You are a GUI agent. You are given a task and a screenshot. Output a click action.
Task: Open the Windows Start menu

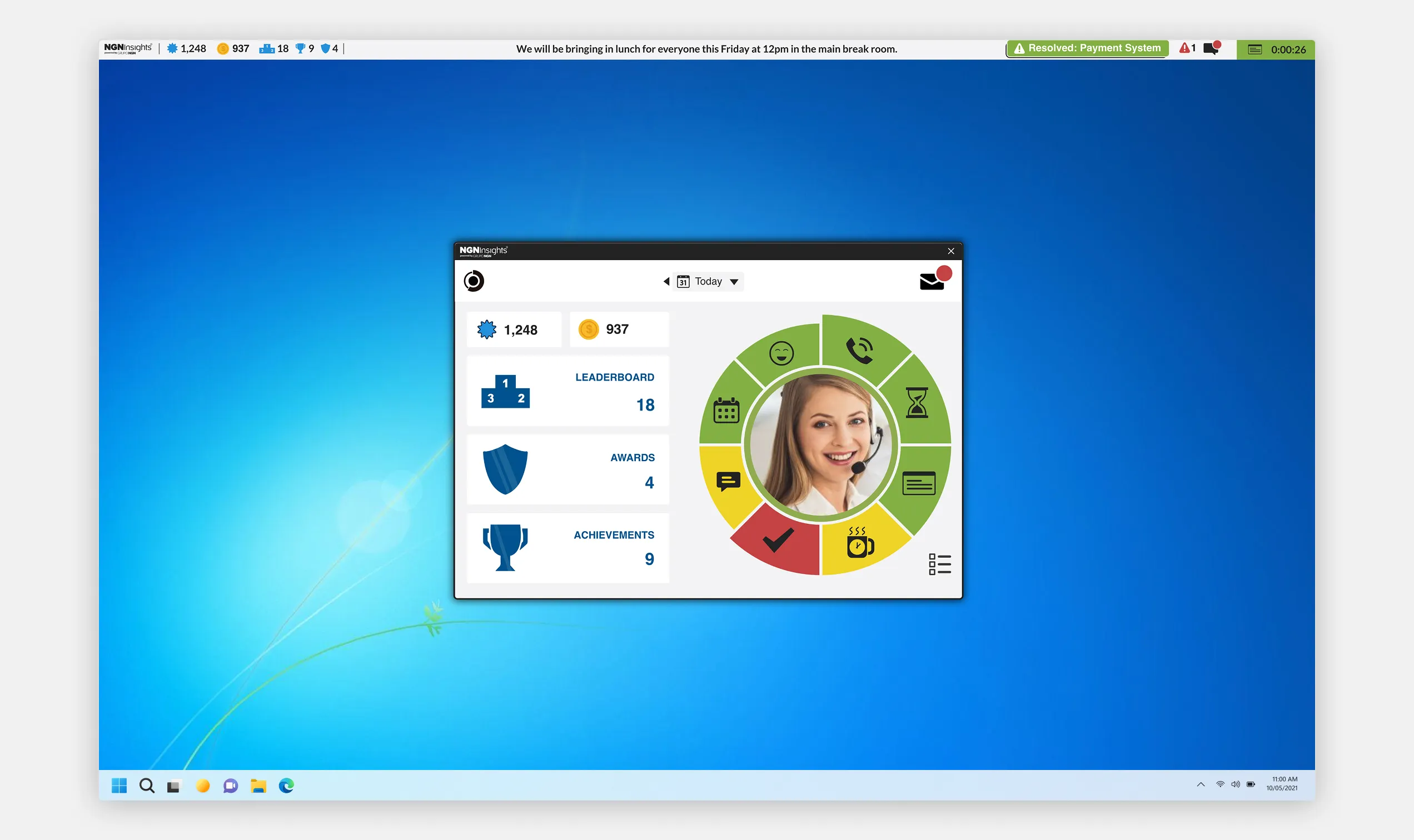click(120, 786)
